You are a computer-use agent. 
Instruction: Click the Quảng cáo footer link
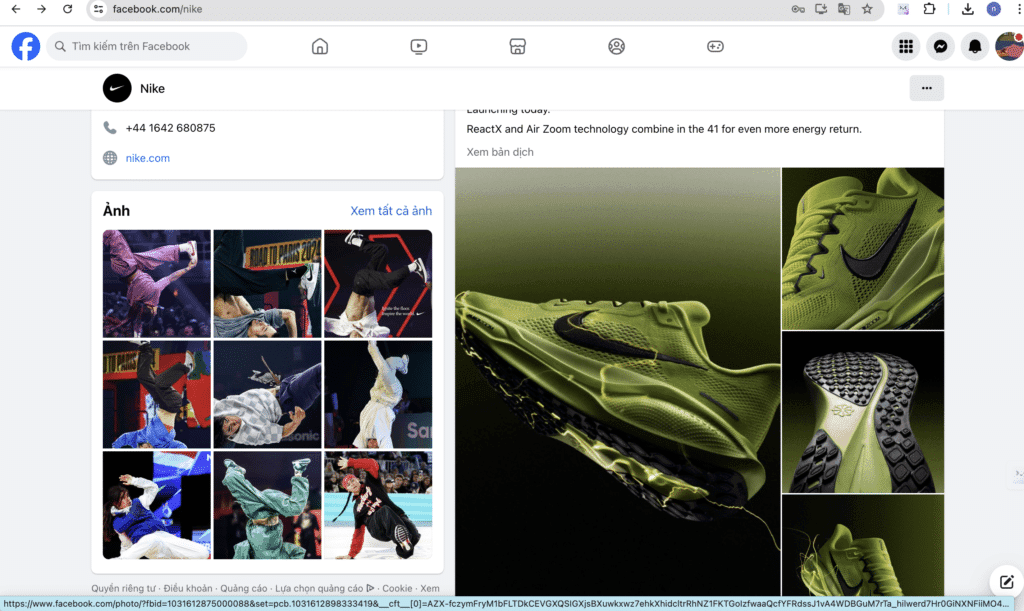[x=244, y=588]
